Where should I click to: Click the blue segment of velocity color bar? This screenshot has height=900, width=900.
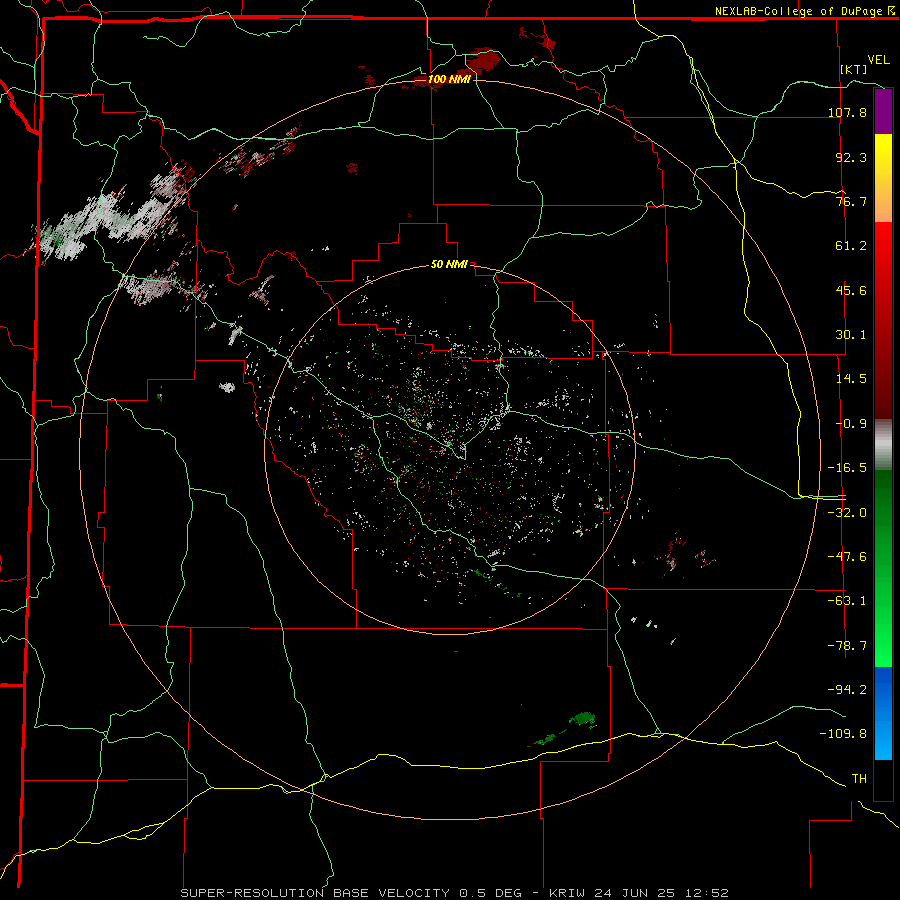pyautogui.click(x=883, y=713)
